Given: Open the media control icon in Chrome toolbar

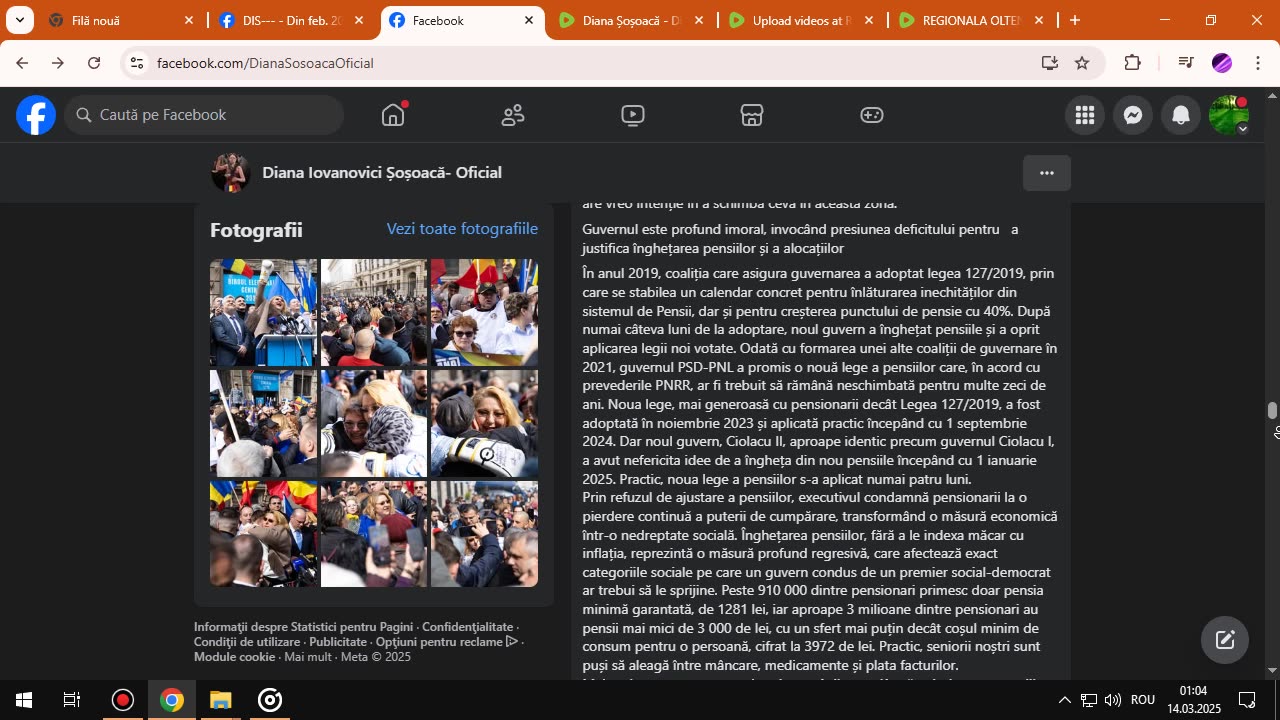Looking at the screenshot, I should coord(1186,63).
